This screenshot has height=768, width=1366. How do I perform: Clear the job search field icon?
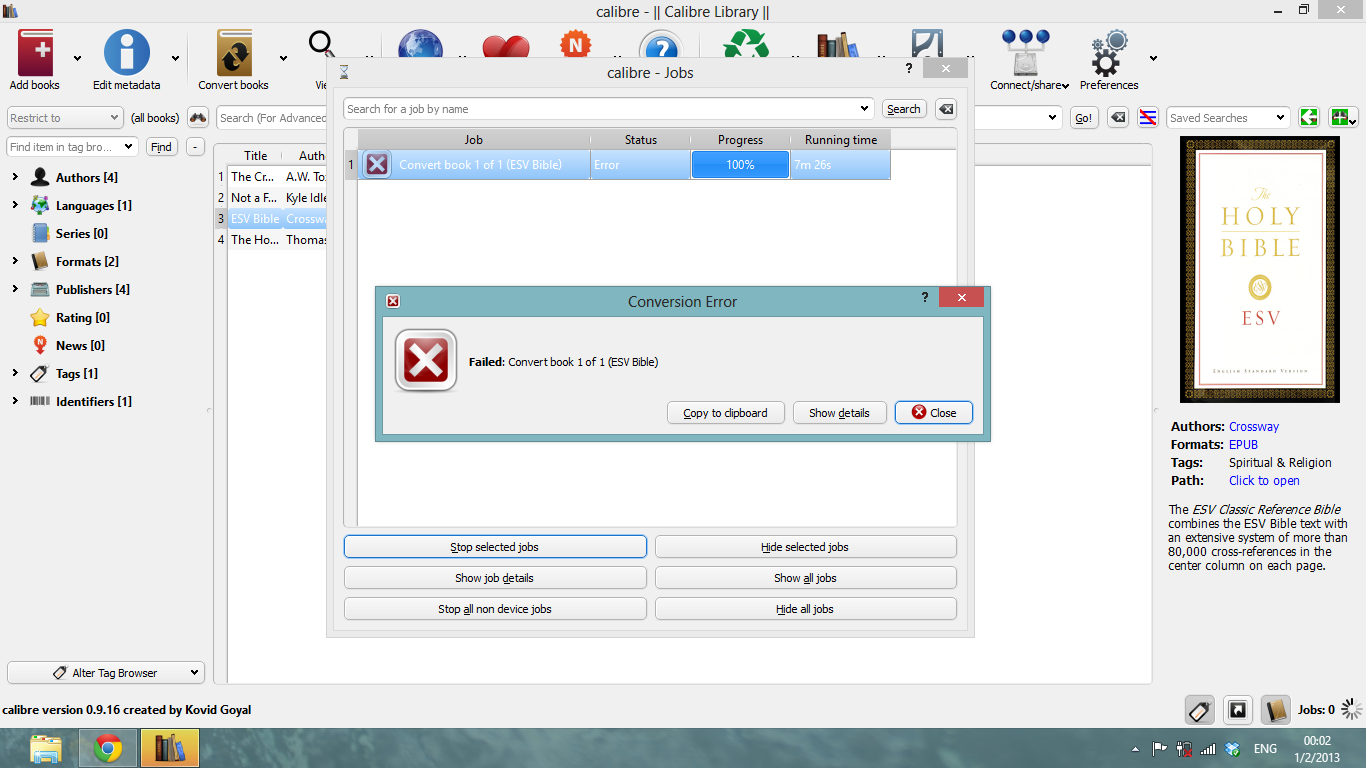[946, 109]
